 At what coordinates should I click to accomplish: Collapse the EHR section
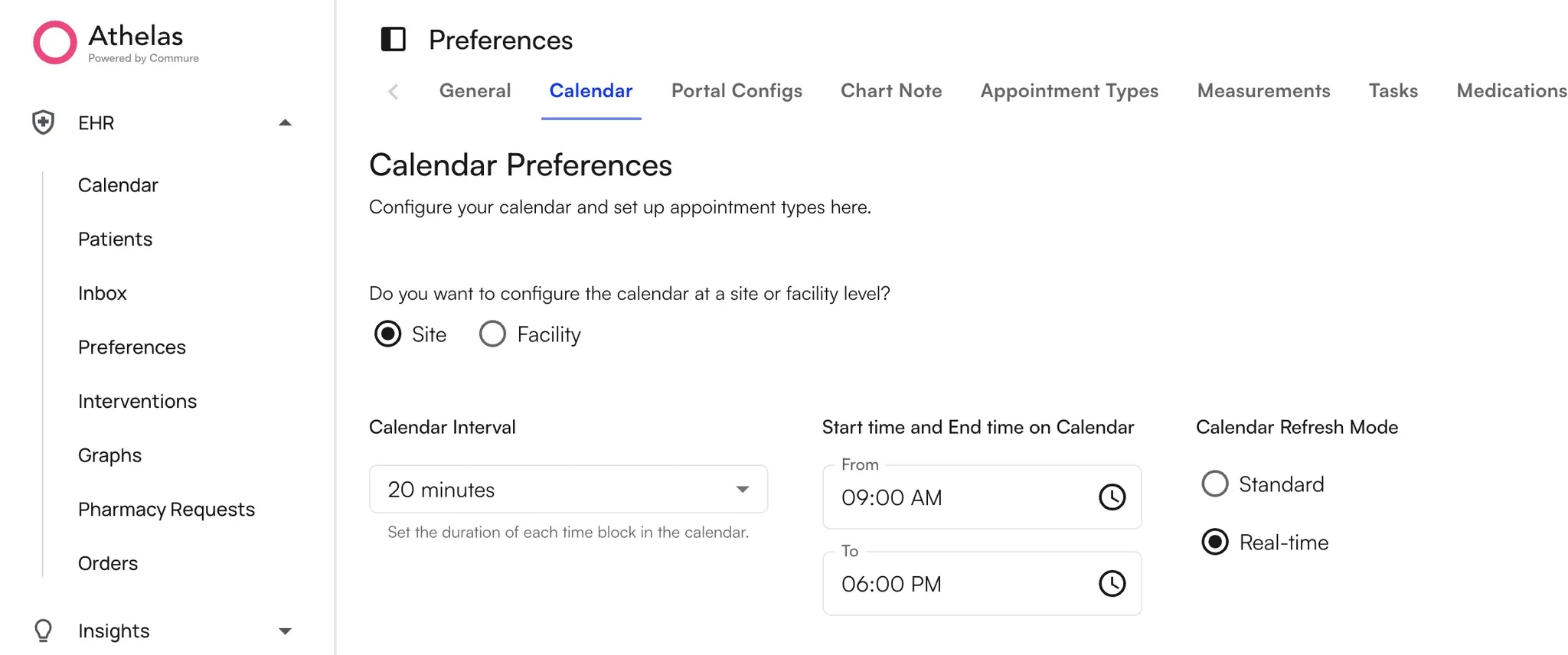(x=286, y=122)
